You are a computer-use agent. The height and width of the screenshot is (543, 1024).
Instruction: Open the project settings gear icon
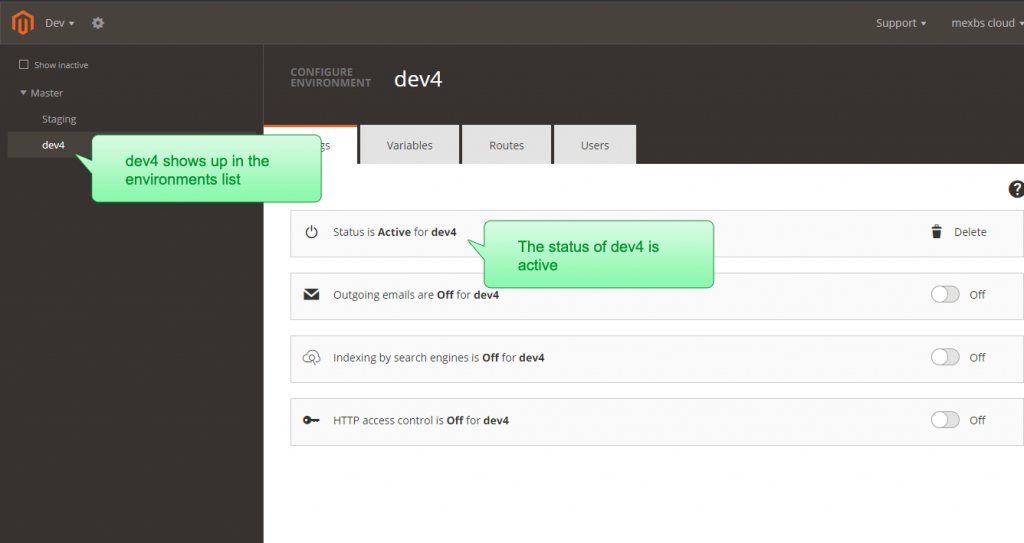click(x=98, y=23)
